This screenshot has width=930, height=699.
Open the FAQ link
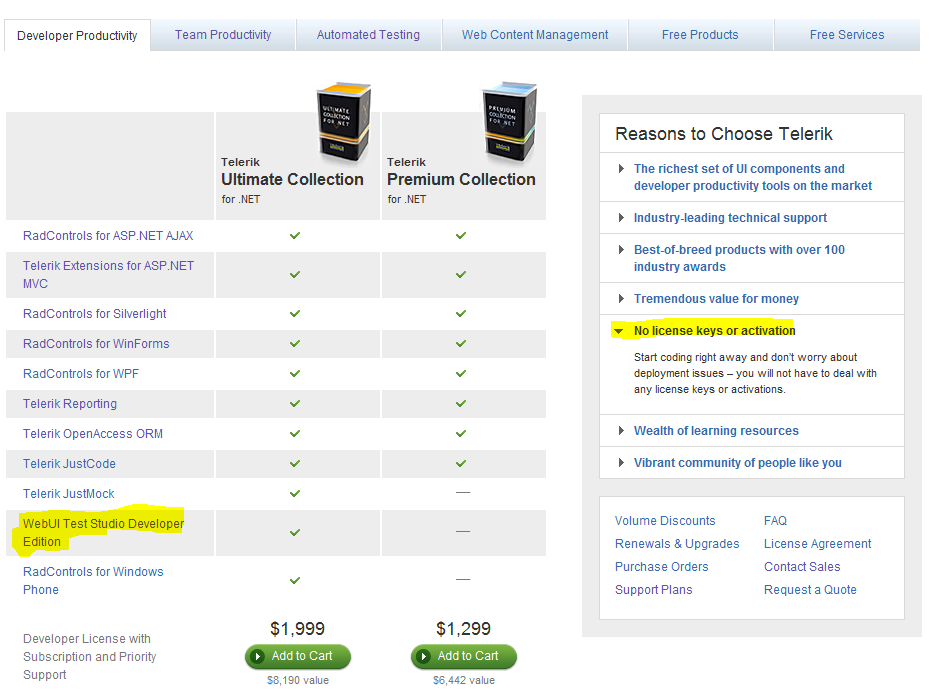click(x=775, y=521)
